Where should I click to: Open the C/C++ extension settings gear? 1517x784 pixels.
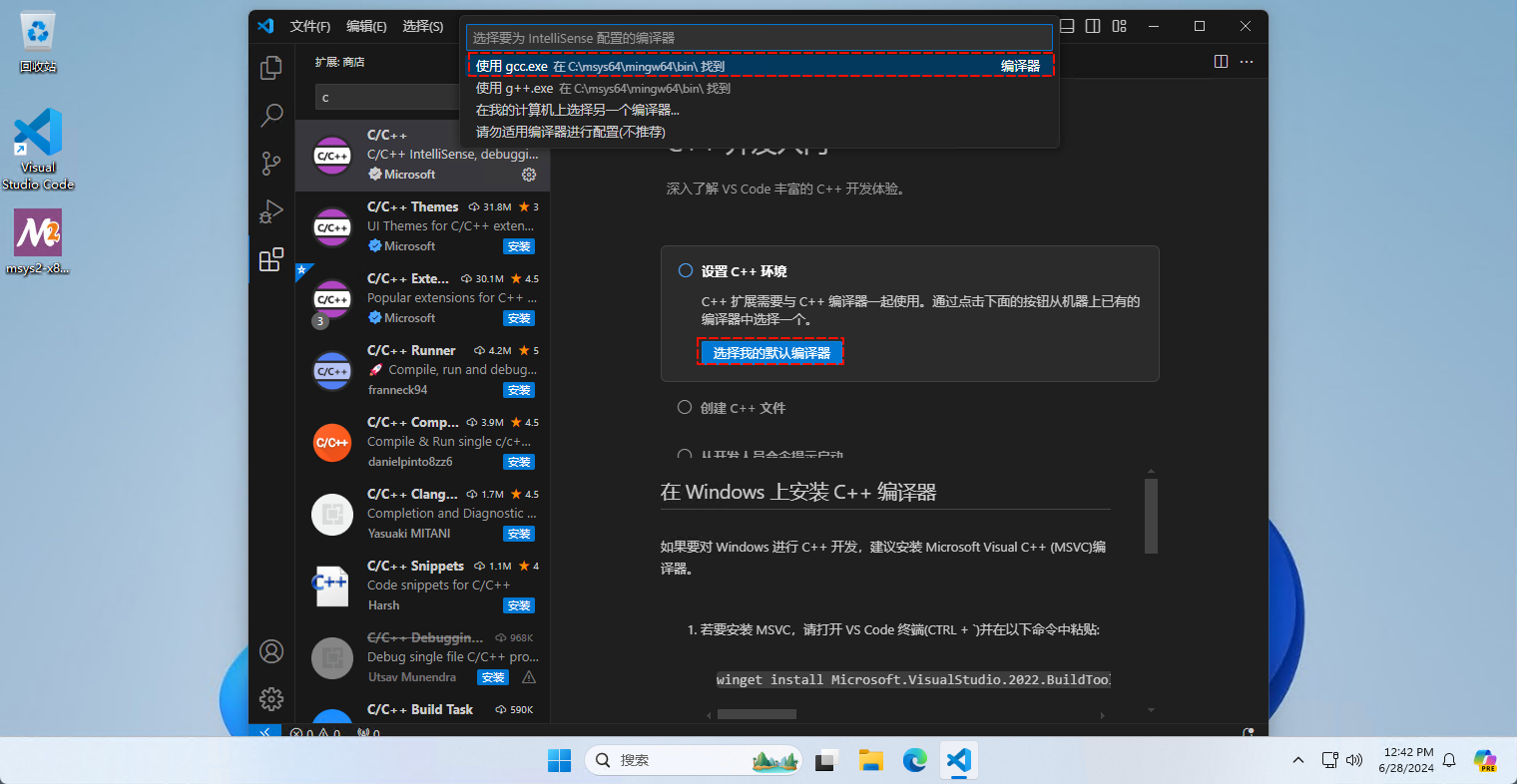529,174
